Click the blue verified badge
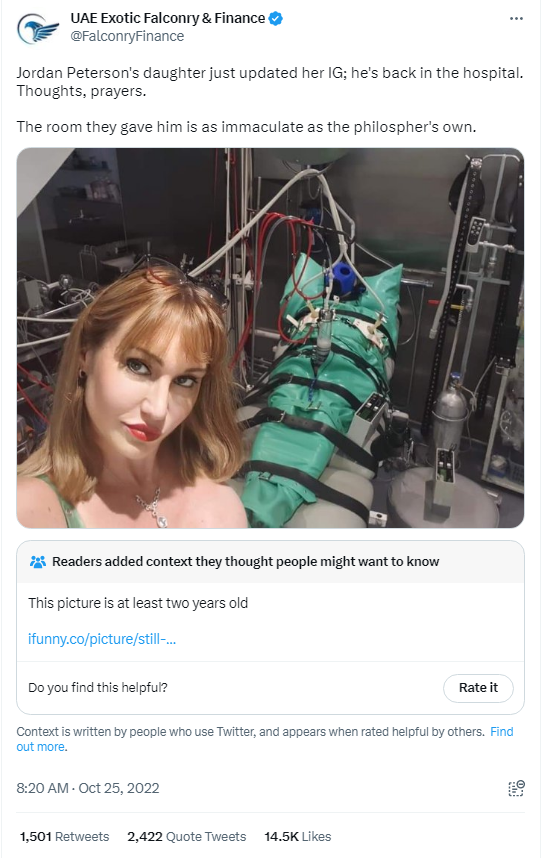544x858 pixels. click(275, 19)
